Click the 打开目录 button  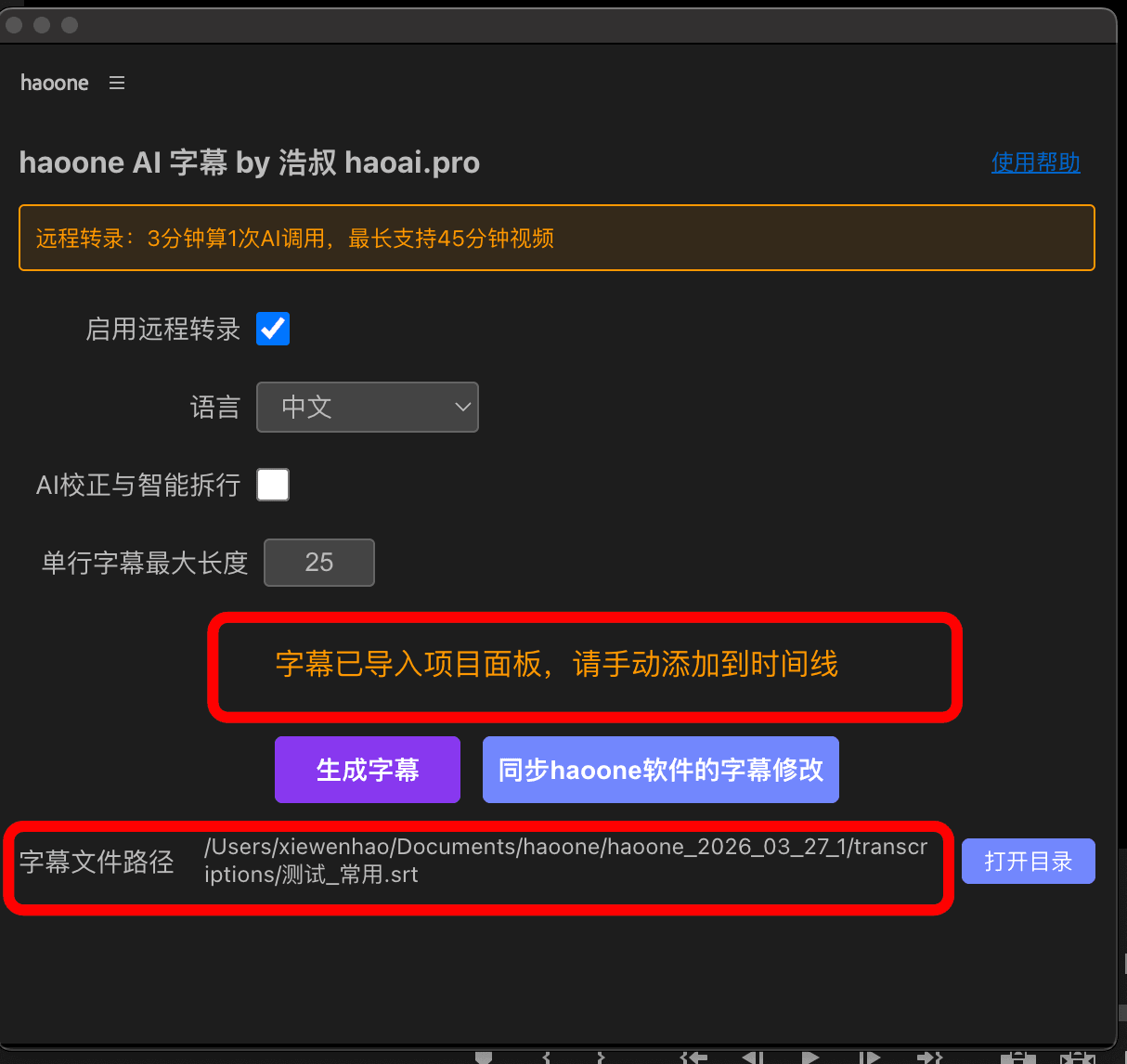point(1028,862)
